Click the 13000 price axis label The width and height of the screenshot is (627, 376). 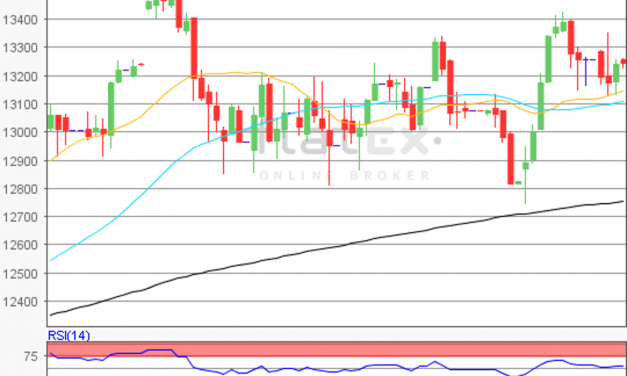click(x=20, y=132)
